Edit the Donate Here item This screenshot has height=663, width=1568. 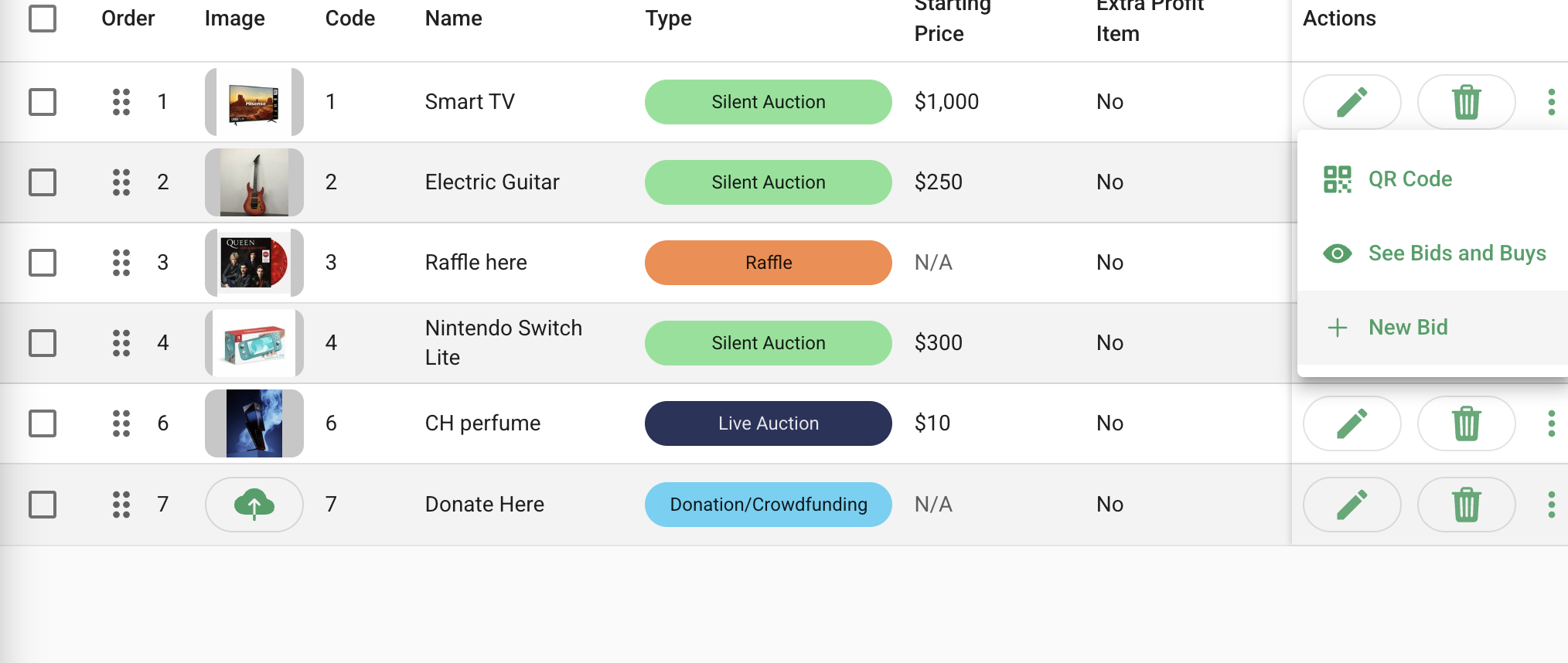tap(1352, 505)
